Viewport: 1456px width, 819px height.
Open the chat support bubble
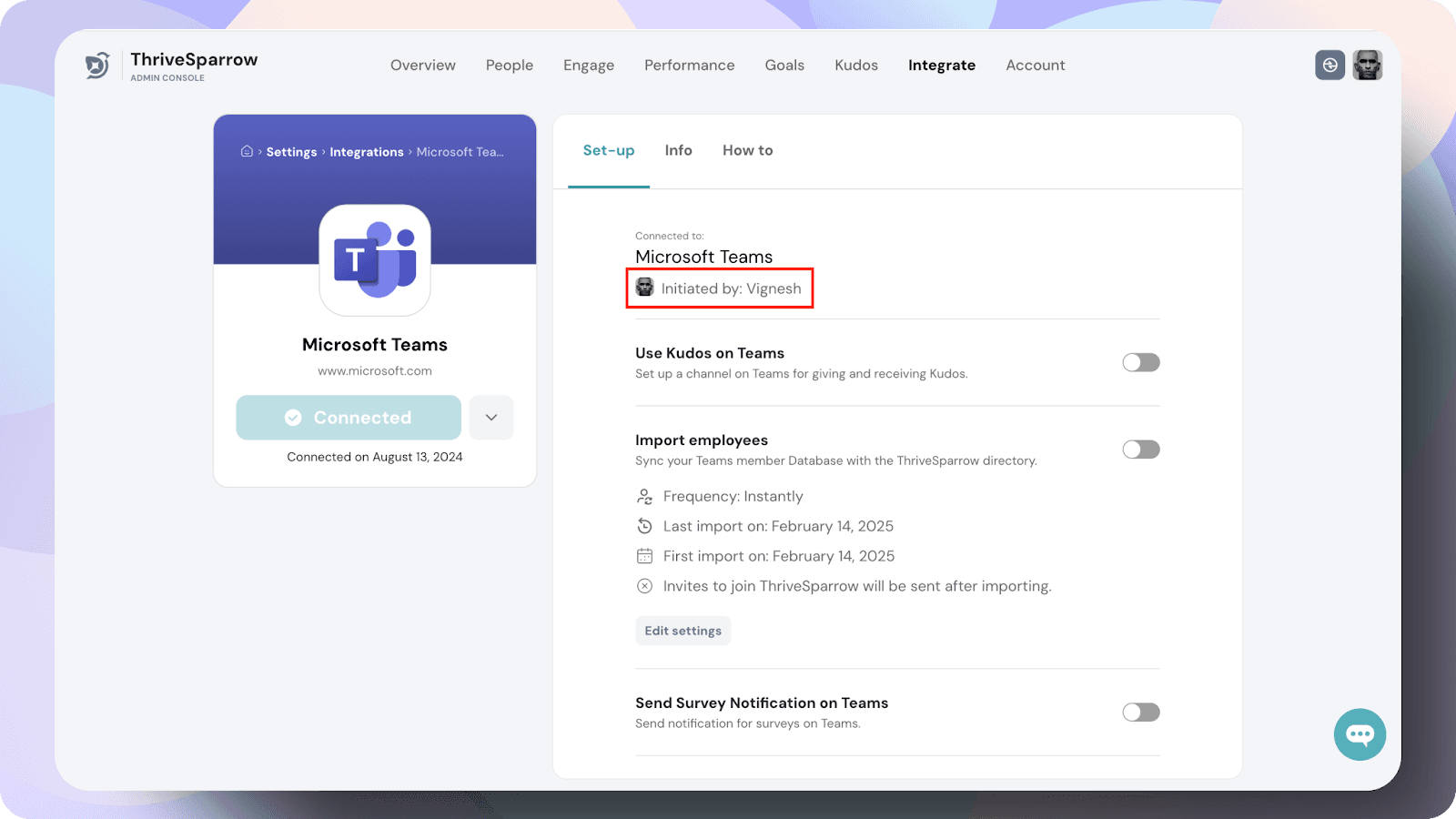1360,734
